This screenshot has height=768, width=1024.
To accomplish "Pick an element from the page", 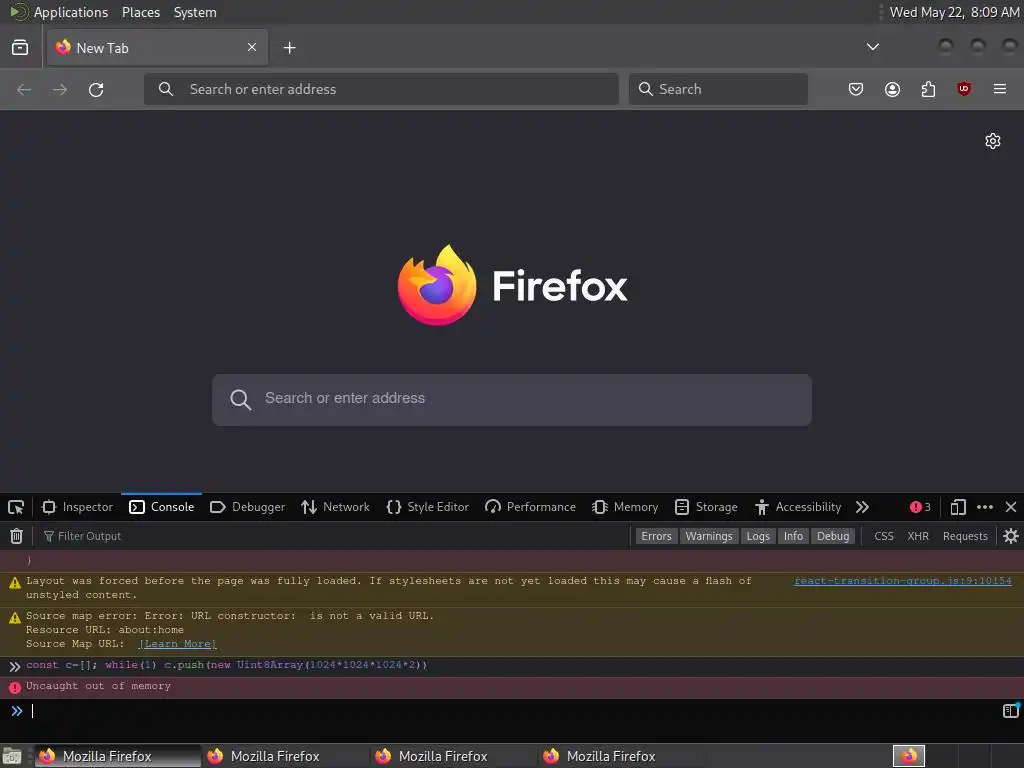I will [16, 507].
